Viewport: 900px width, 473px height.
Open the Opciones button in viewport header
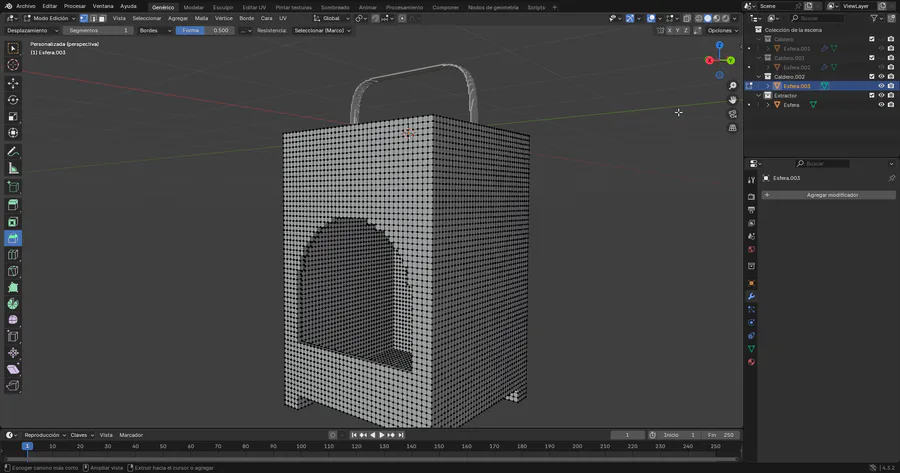tap(722, 30)
